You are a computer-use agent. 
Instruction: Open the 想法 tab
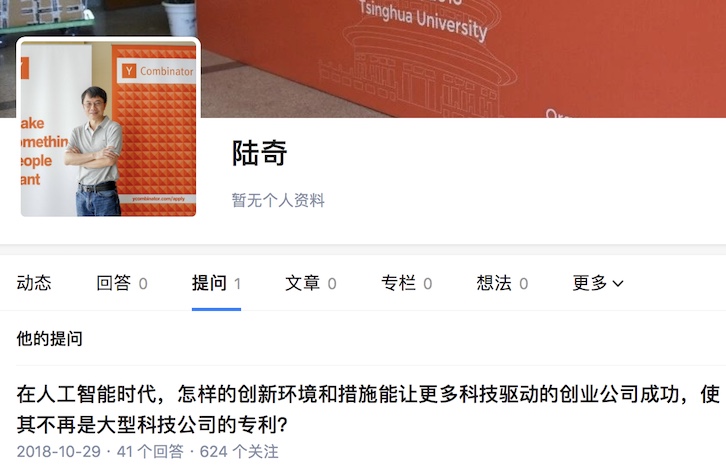(x=502, y=283)
